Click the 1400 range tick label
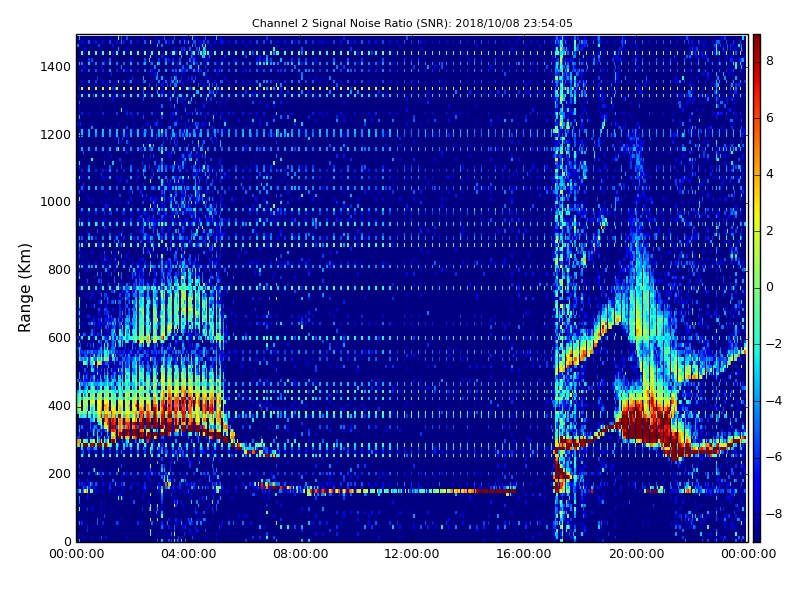 click(56, 67)
